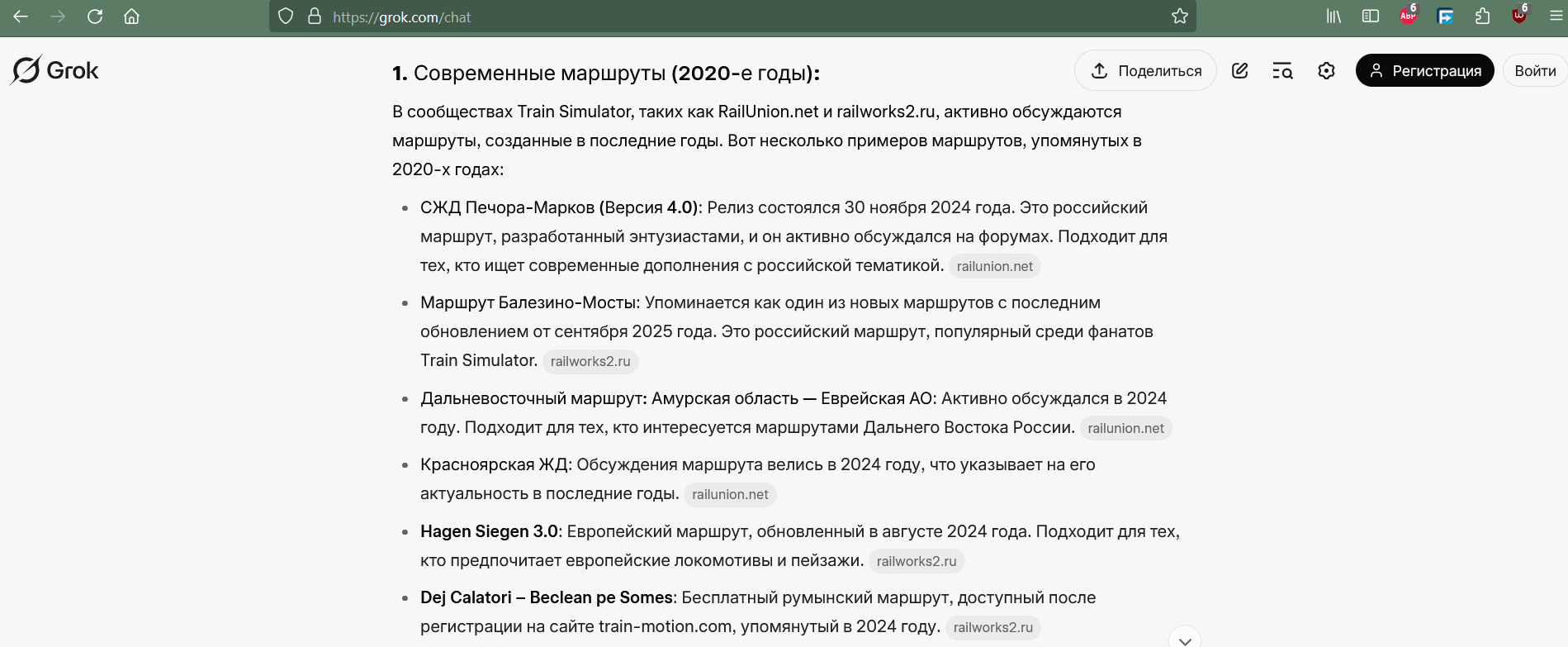Viewport: 1568px width, 647px height.
Task: Click the scroll-to-bottom chevron button
Action: 1185,640
